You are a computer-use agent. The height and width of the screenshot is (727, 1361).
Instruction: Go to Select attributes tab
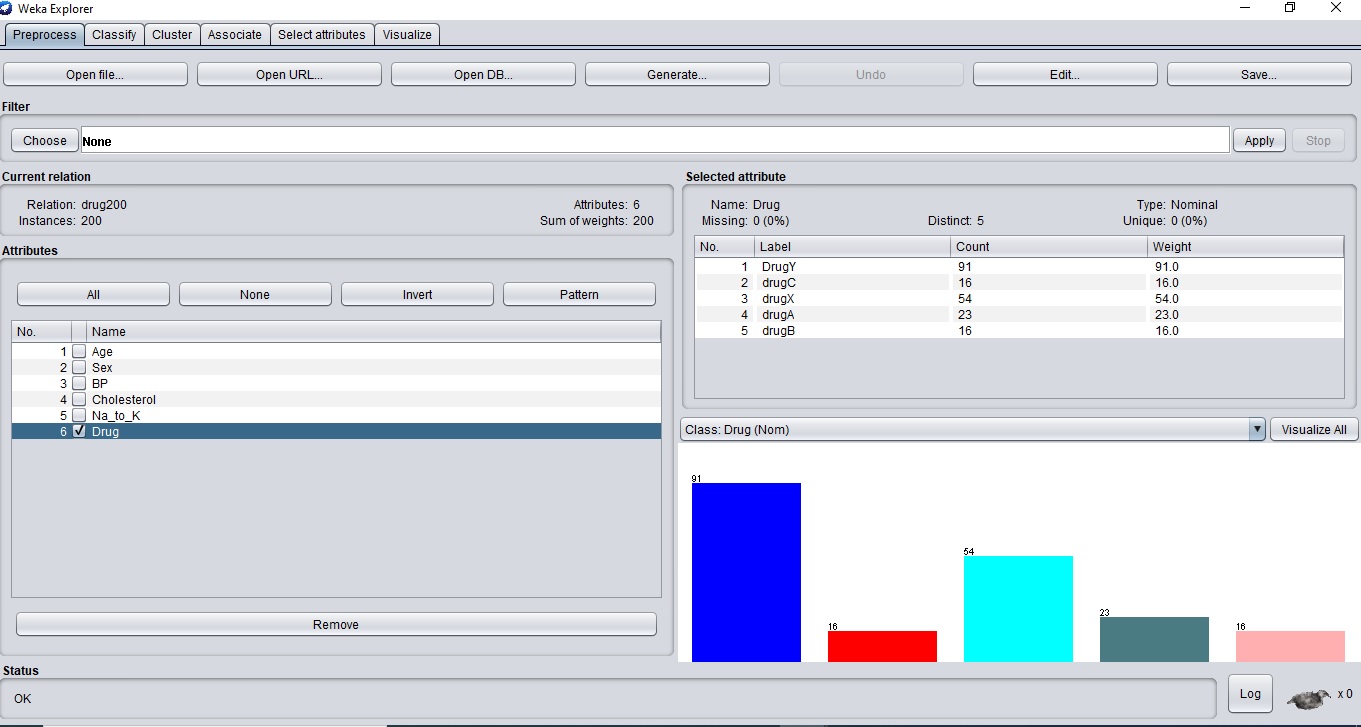coord(322,34)
